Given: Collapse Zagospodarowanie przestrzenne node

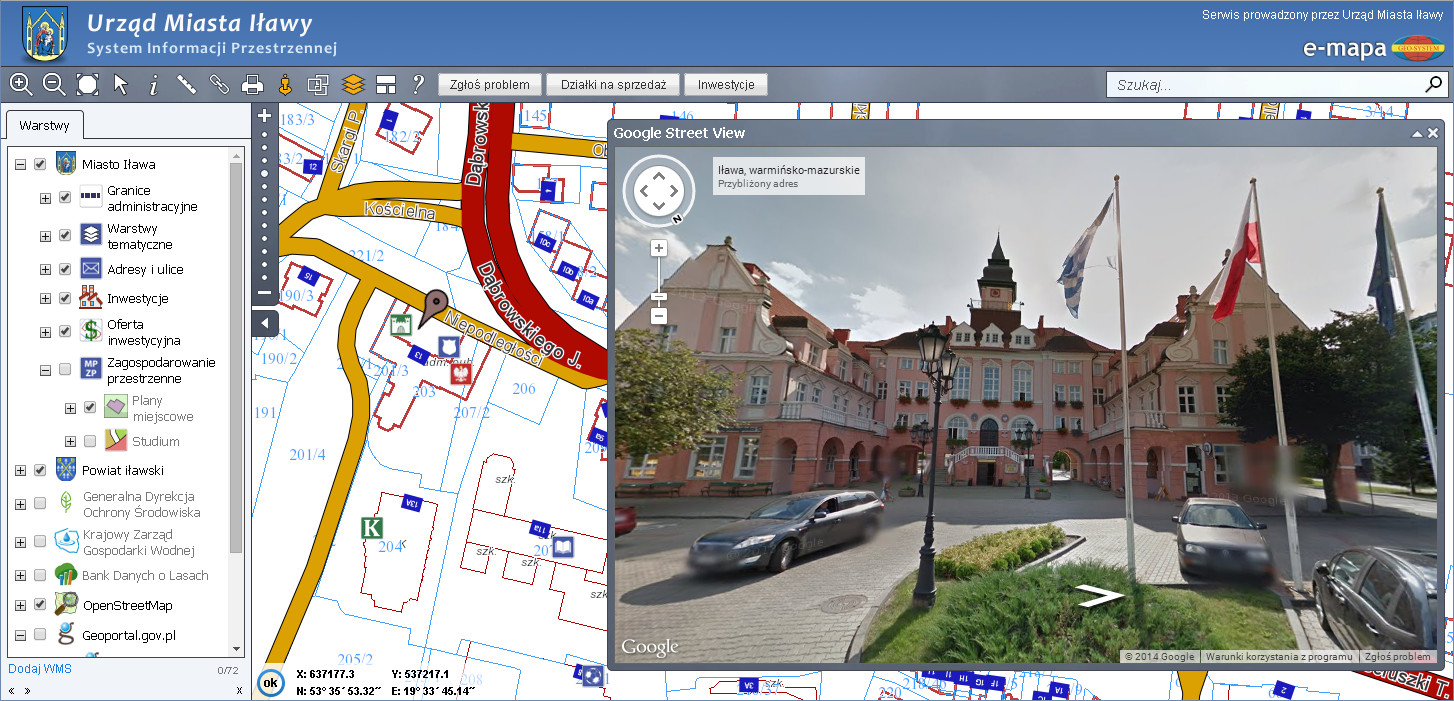Looking at the screenshot, I should 45,370.
